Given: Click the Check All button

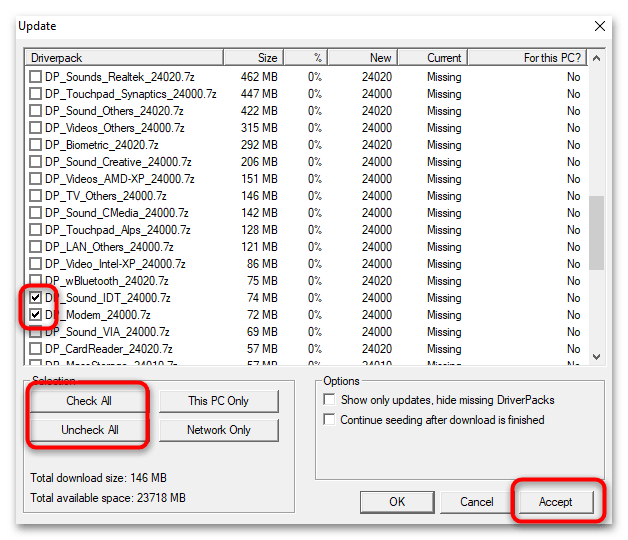Looking at the screenshot, I should point(89,401).
